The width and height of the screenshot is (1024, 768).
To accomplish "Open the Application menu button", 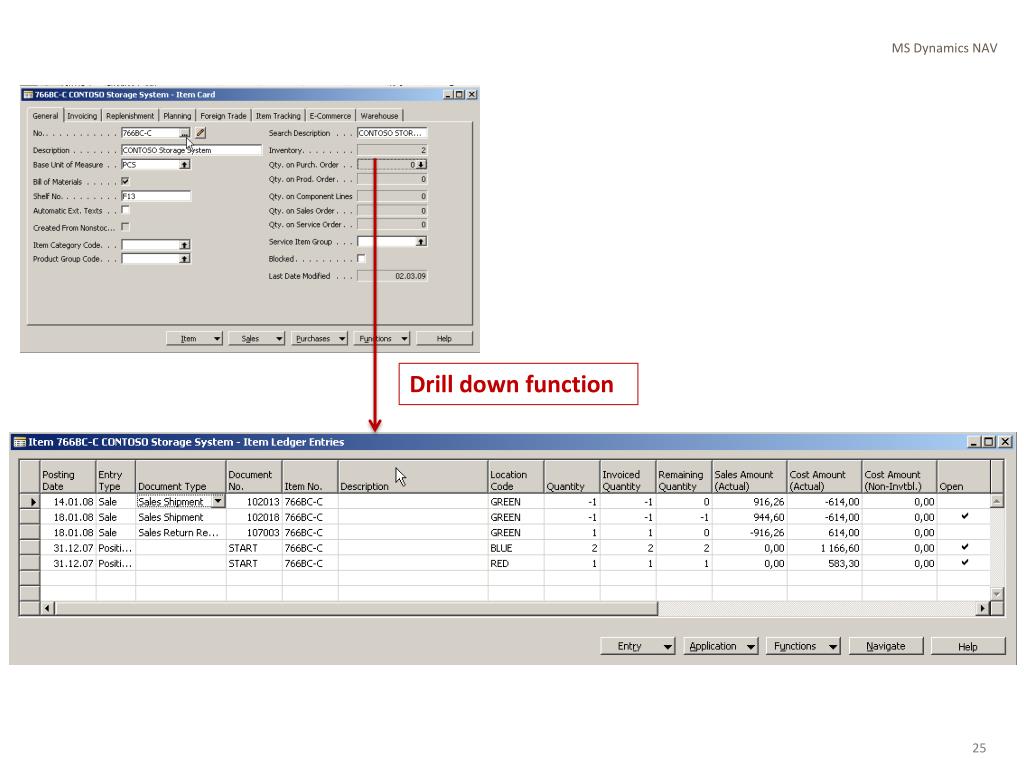I will 720,646.
